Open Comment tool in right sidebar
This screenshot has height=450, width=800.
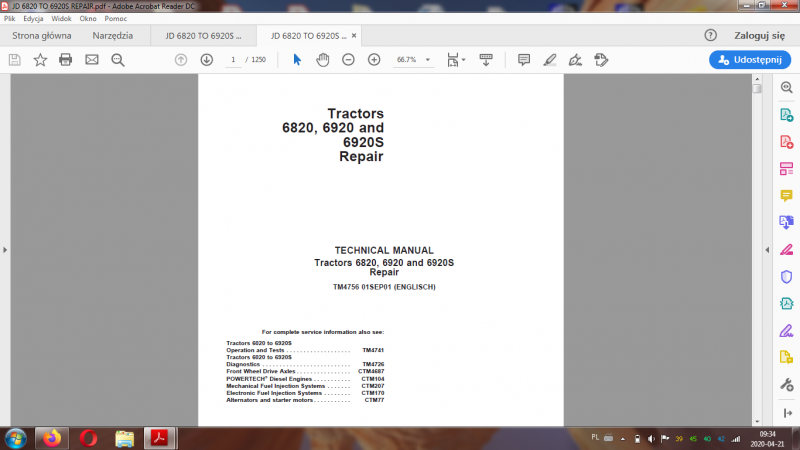pos(786,195)
